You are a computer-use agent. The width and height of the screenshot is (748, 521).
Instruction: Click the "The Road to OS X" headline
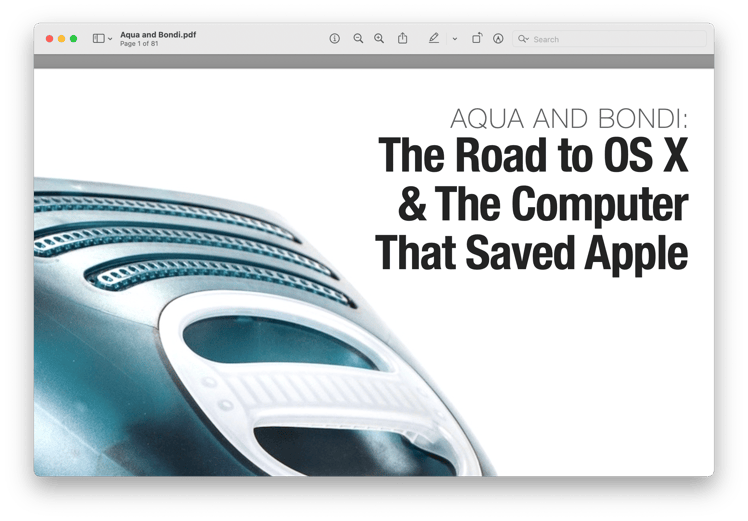[533, 155]
